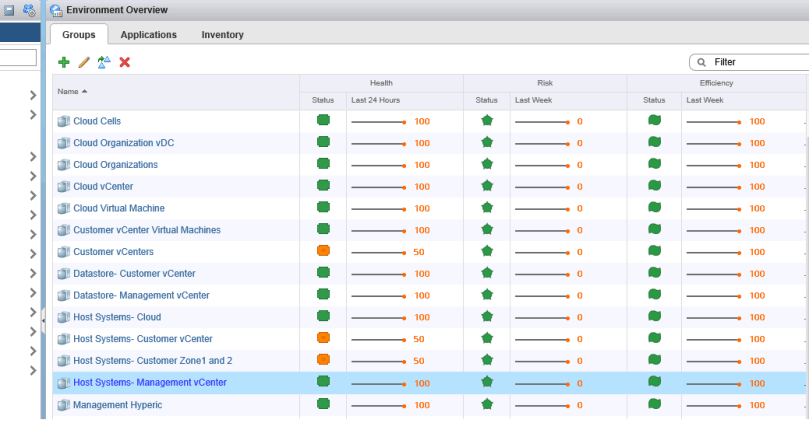Open the Inventory tab
The height and width of the screenshot is (430, 809).
point(222,35)
